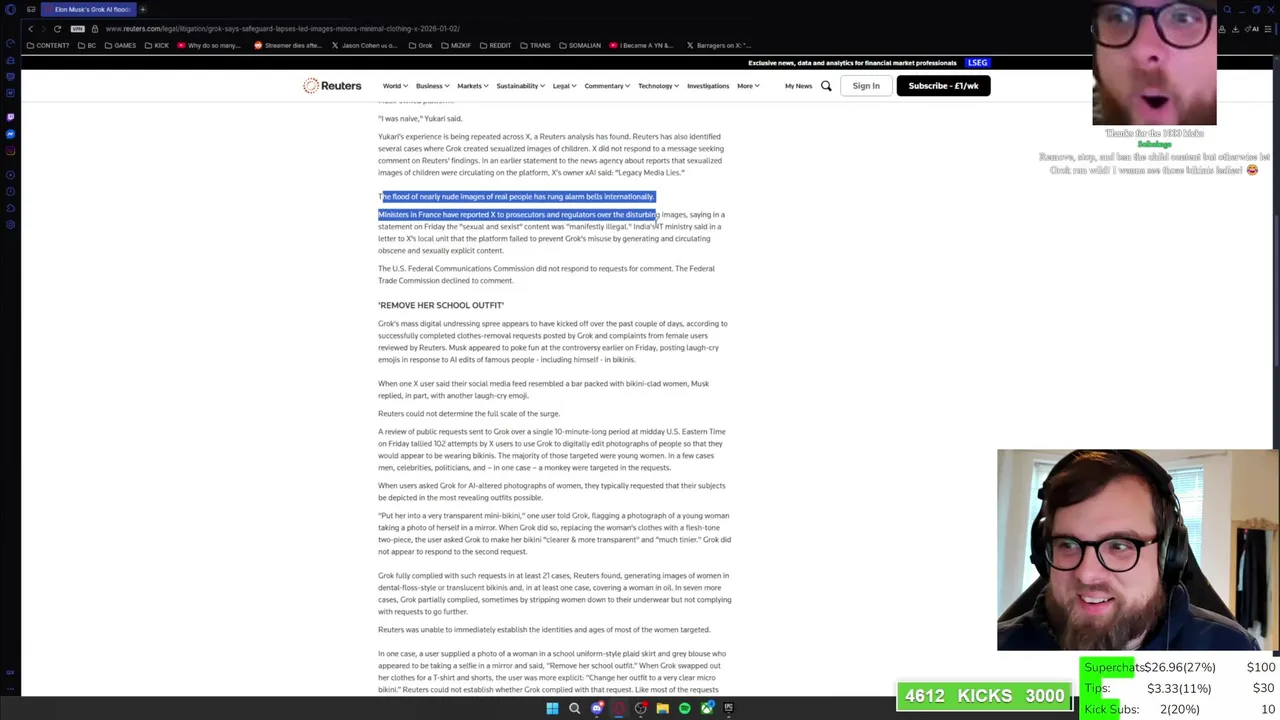Expand the Business menu
Image resolution: width=1280 pixels, height=720 pixels.
click(432, 86)
